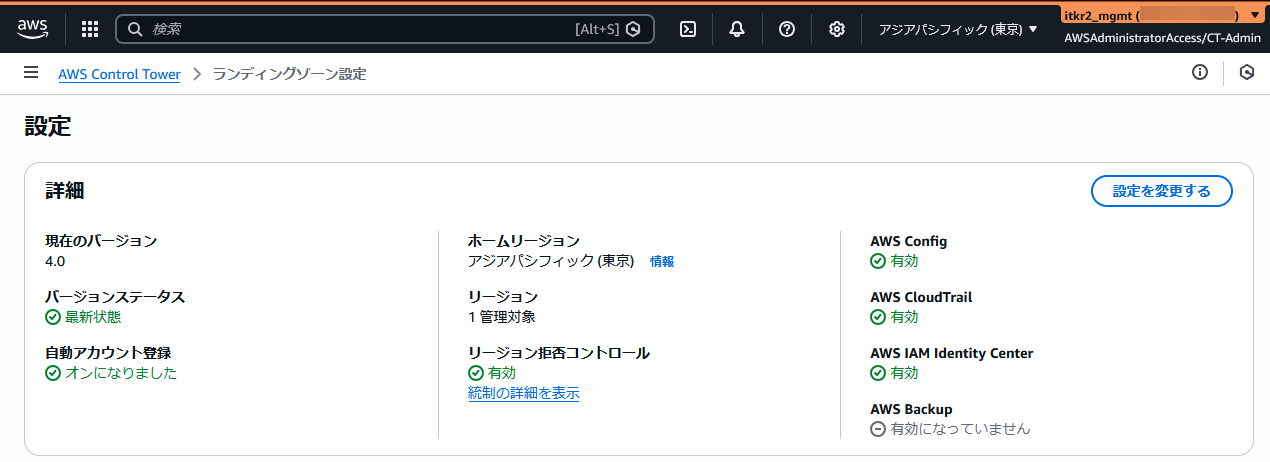Open the help question mark icon
Image resolution: width=1270 pixels, height=462 pixels.
(787, 29)
